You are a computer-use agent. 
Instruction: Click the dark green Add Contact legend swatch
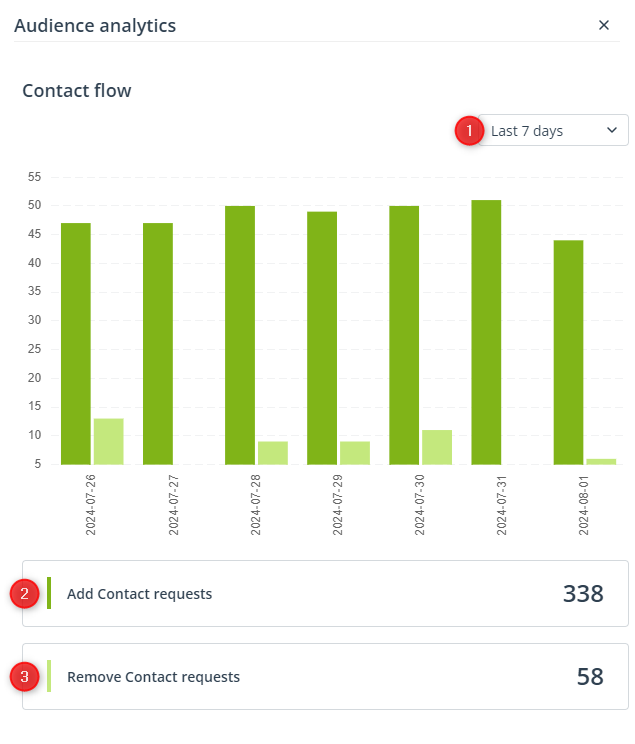(x=49, y=593)
